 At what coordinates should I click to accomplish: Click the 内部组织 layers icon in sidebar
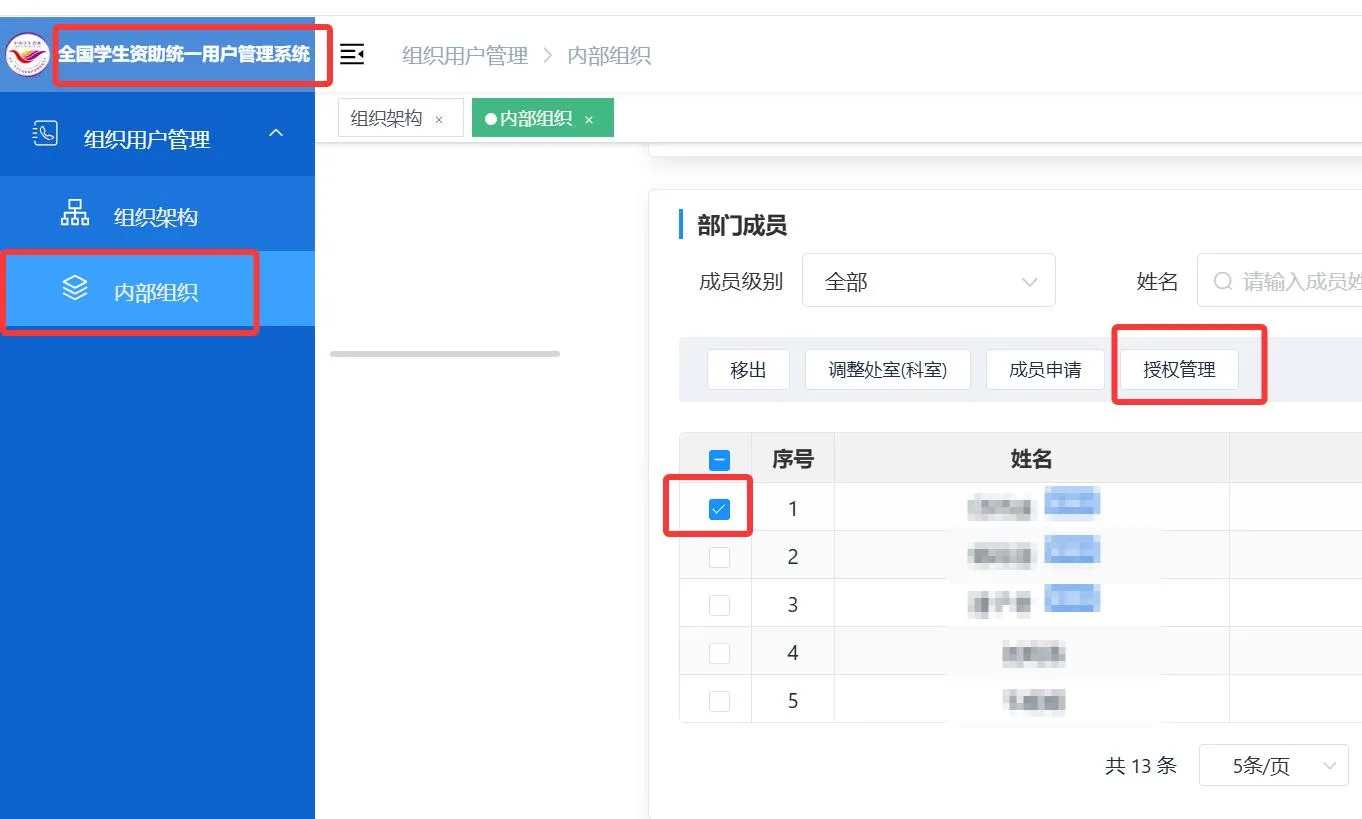(x=75, y=289)
